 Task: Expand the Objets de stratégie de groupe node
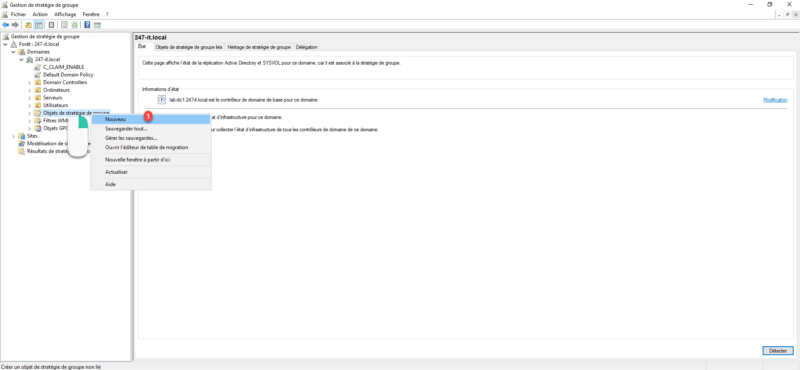[30, 113]
